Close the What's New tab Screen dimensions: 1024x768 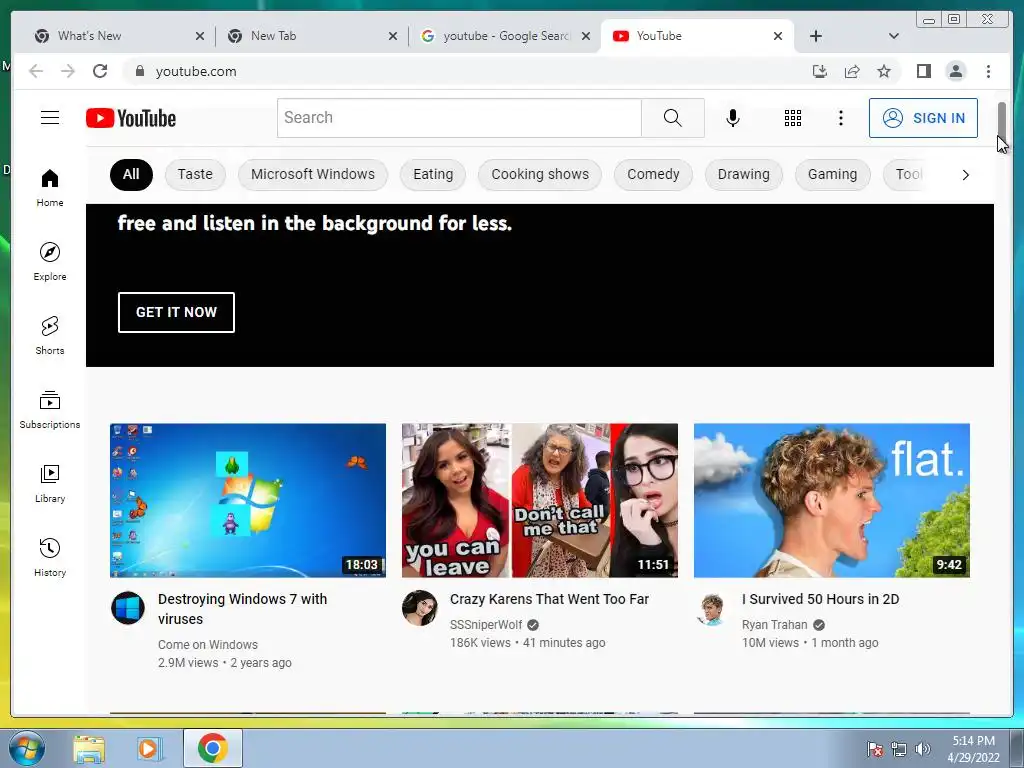coord(200,36)
